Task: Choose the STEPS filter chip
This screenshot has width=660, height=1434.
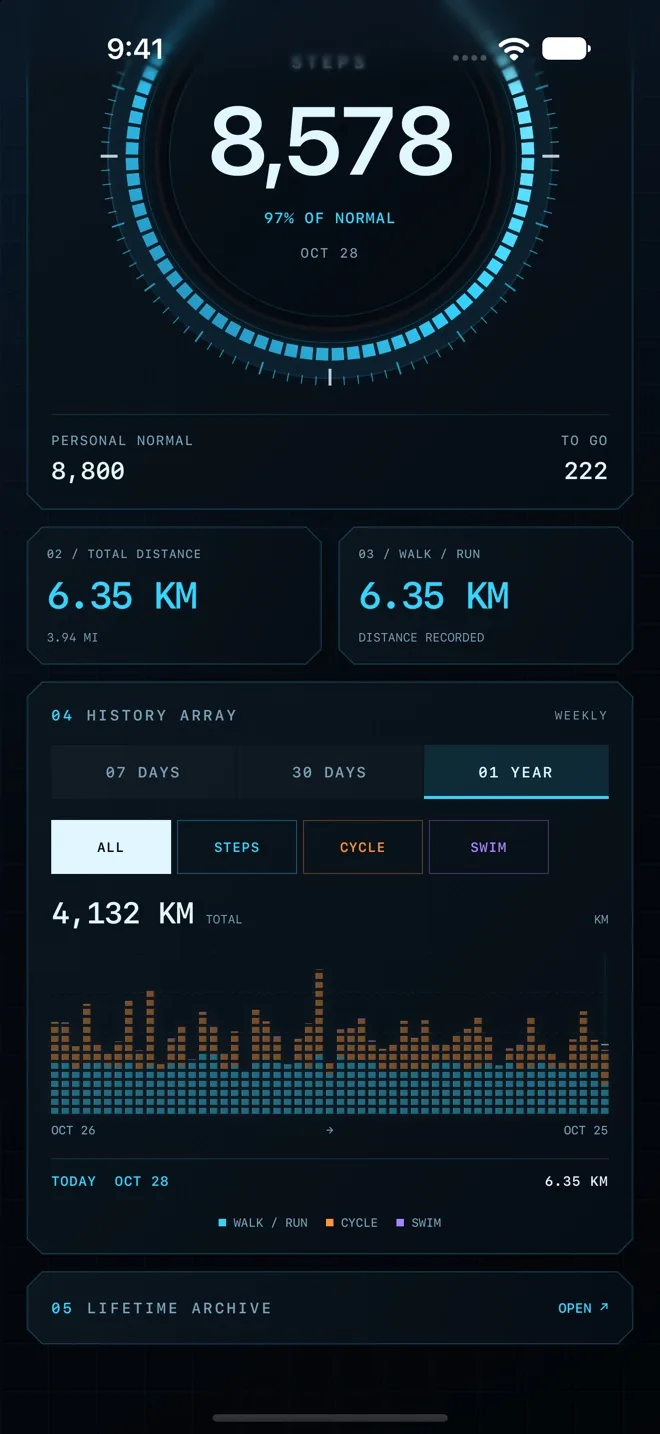Action: (x=237, y=847)
